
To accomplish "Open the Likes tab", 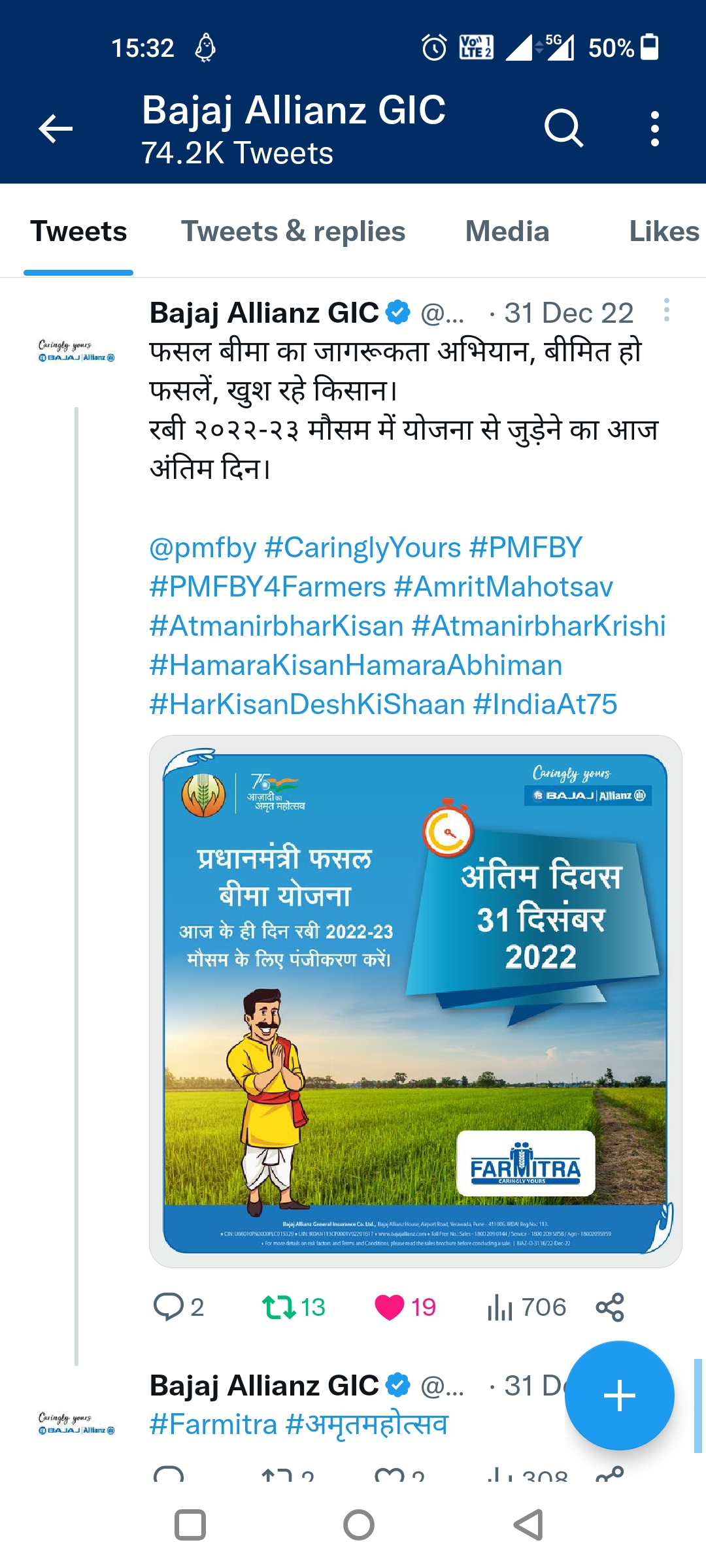I will (x=663, y=231).
